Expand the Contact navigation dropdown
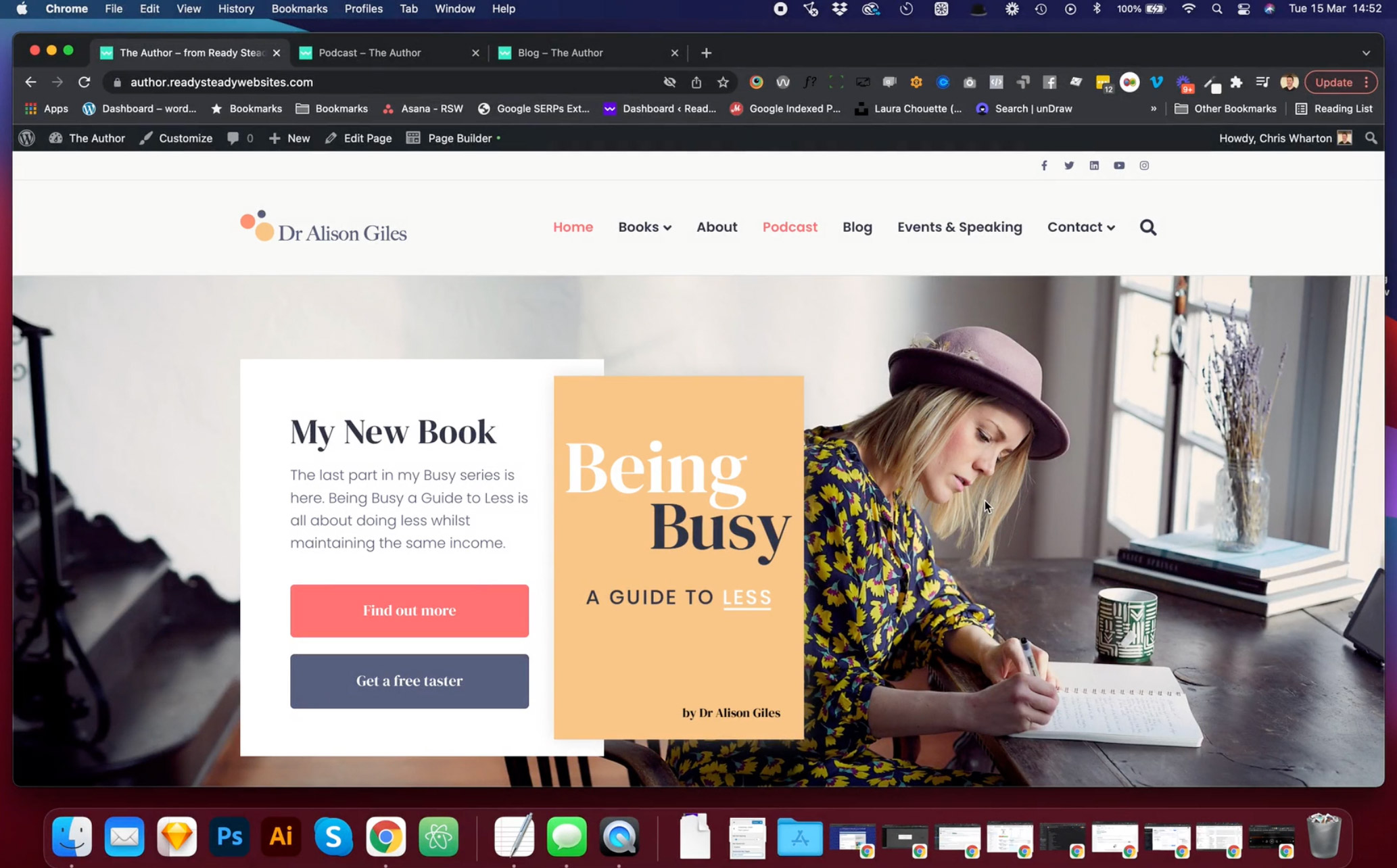The width and height of the screenshot is (1397, 868). coord(1081,227)
